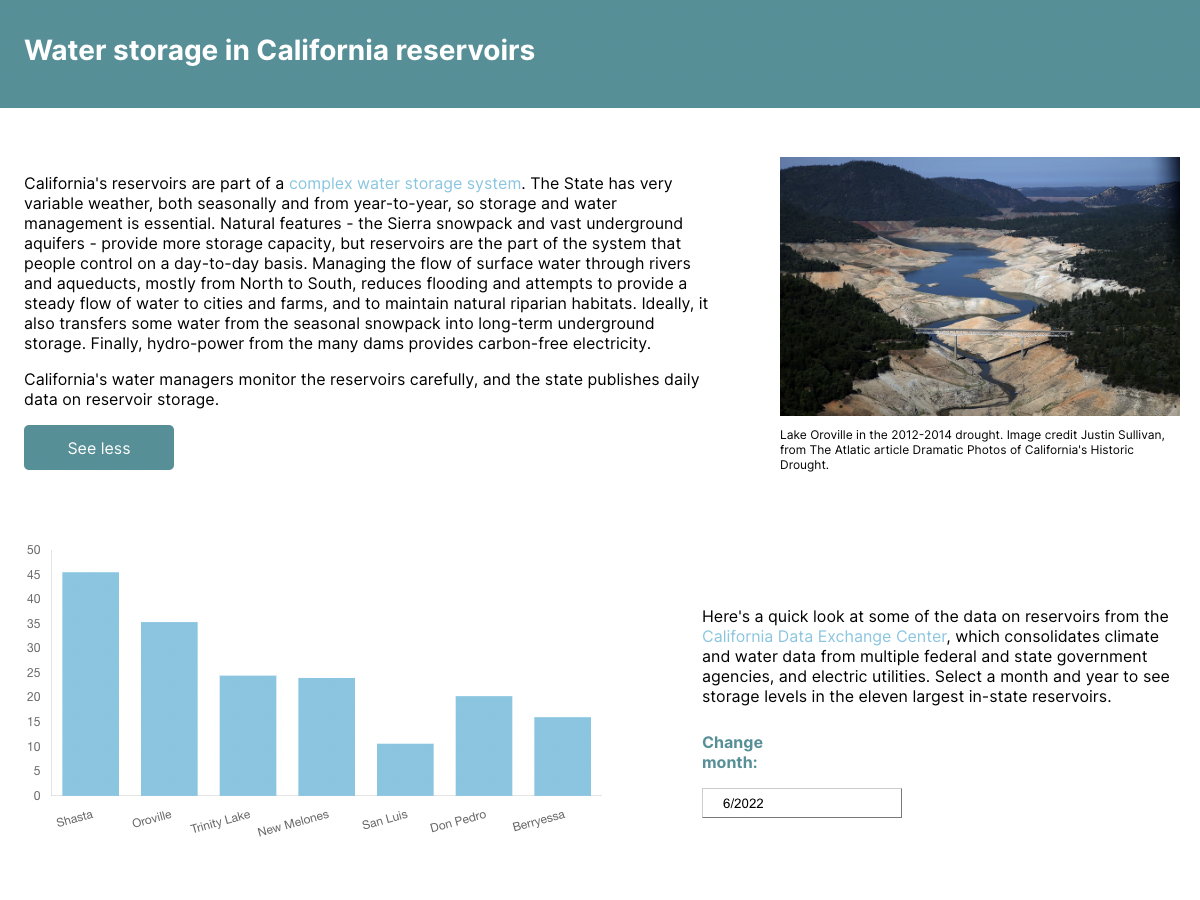The image size is (1200, 900).
Task: Click the Water storage in California reservoirs heading
Action: [279, 50]
